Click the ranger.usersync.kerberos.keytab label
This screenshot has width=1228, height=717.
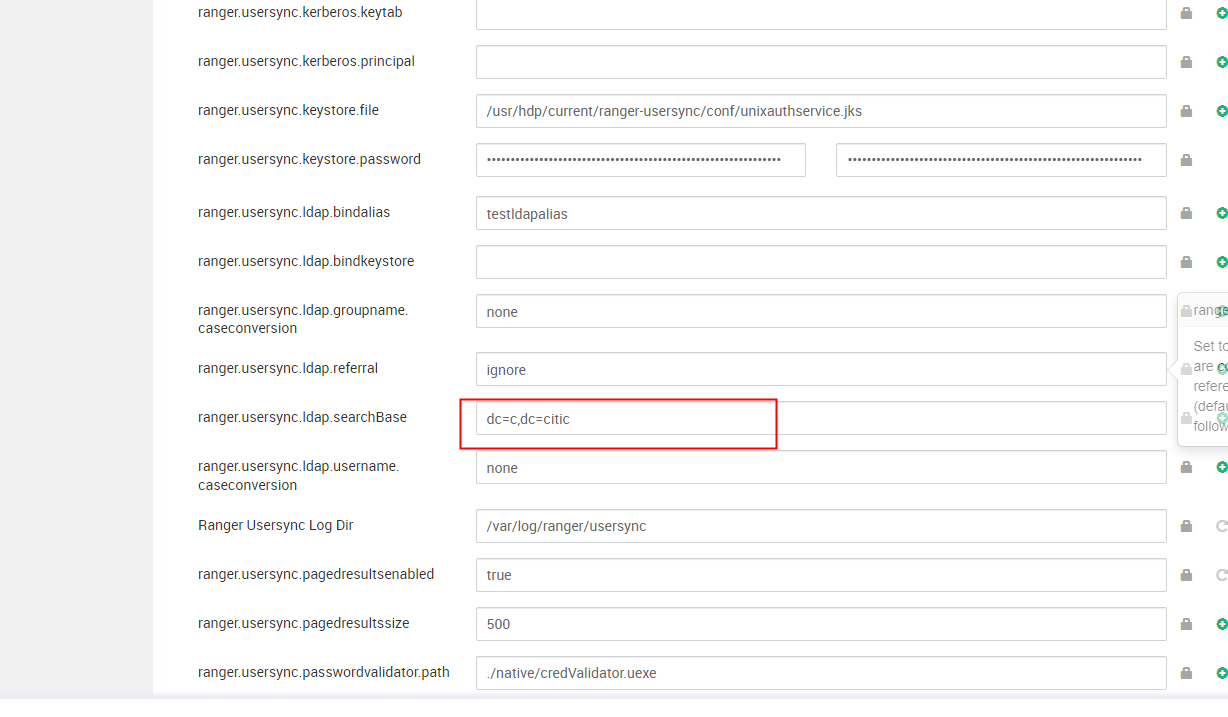pos(300,12)
